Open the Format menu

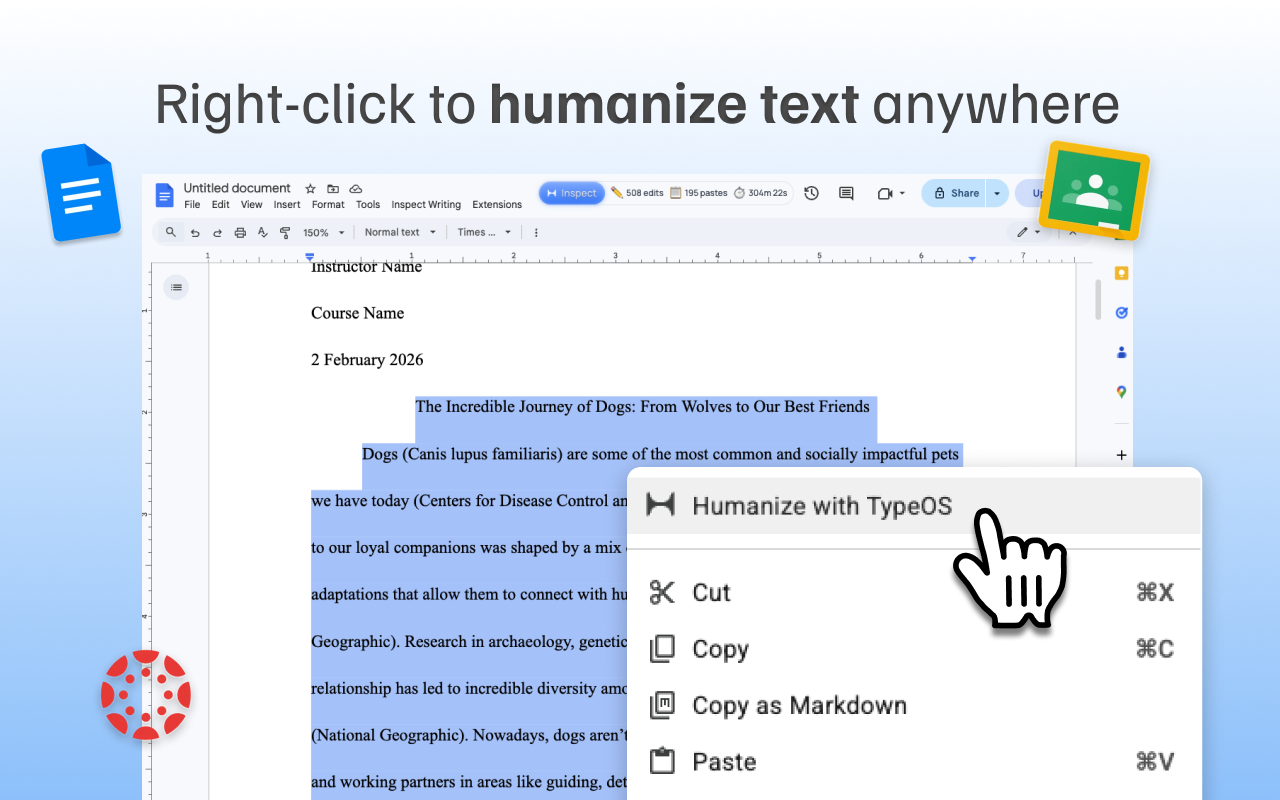click(328, 205)
